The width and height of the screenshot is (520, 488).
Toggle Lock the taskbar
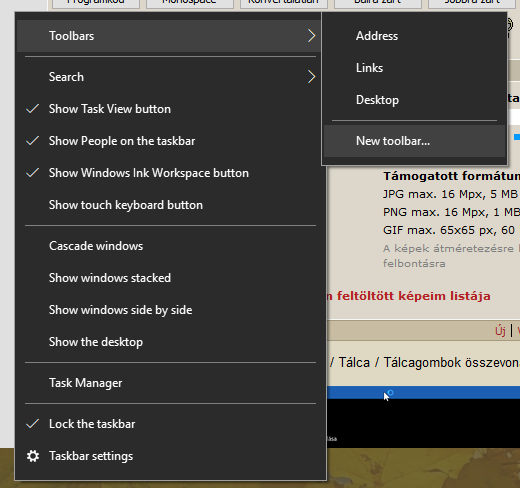tap(170, 424)
